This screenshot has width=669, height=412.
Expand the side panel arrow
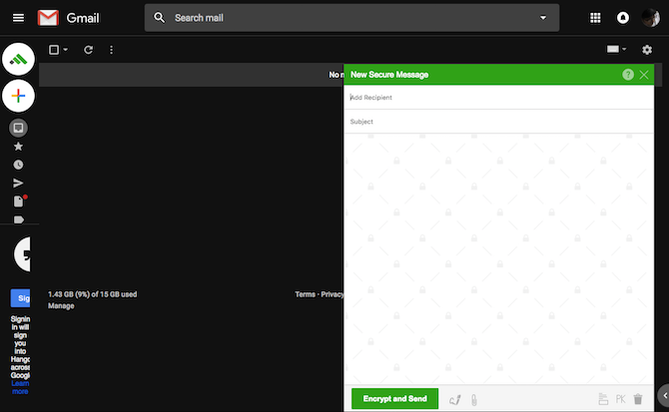664,396
